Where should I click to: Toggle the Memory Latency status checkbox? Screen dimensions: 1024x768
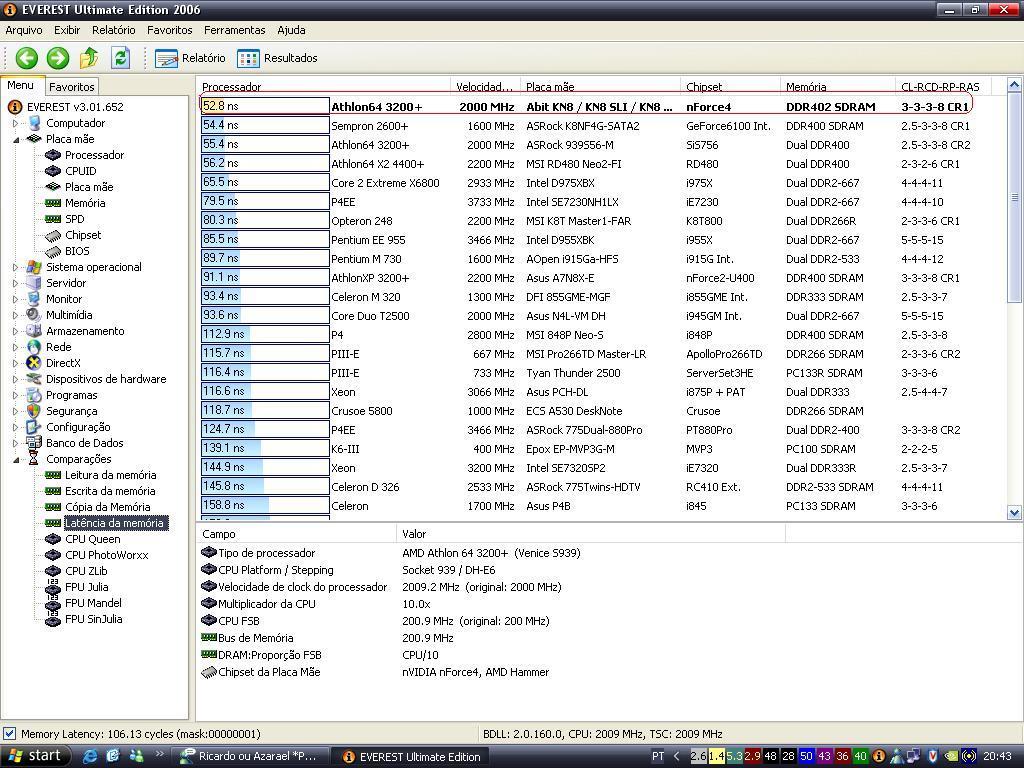pyautogui.click(x=9, y=733)
